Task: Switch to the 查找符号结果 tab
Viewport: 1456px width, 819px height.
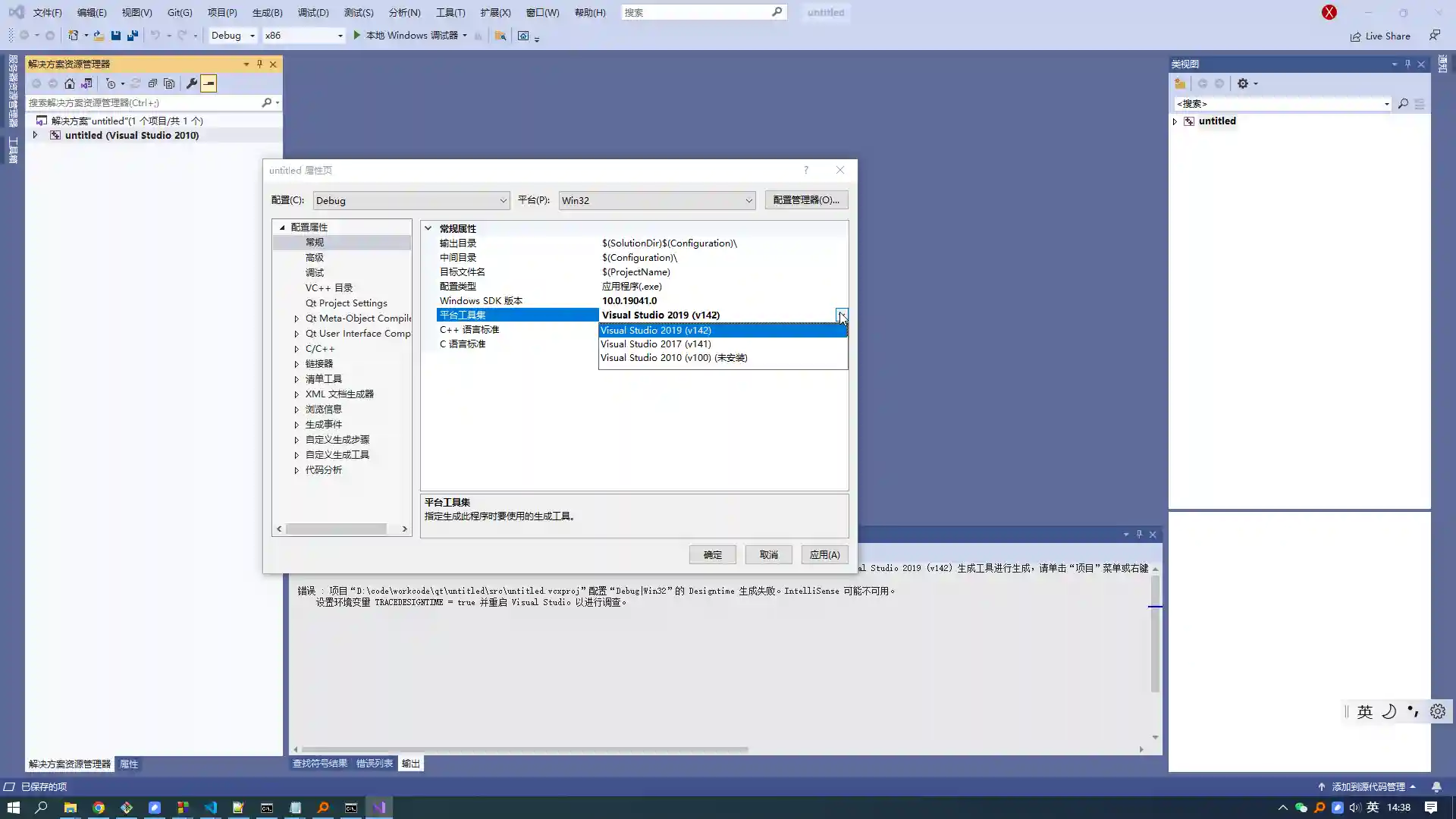Action: [x=320, y=764]
